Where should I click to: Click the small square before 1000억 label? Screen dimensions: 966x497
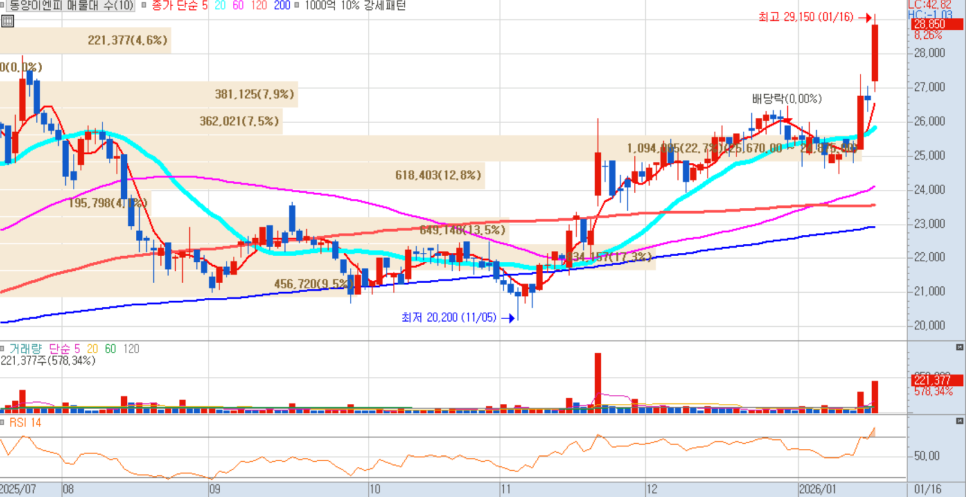pos(296,6)
